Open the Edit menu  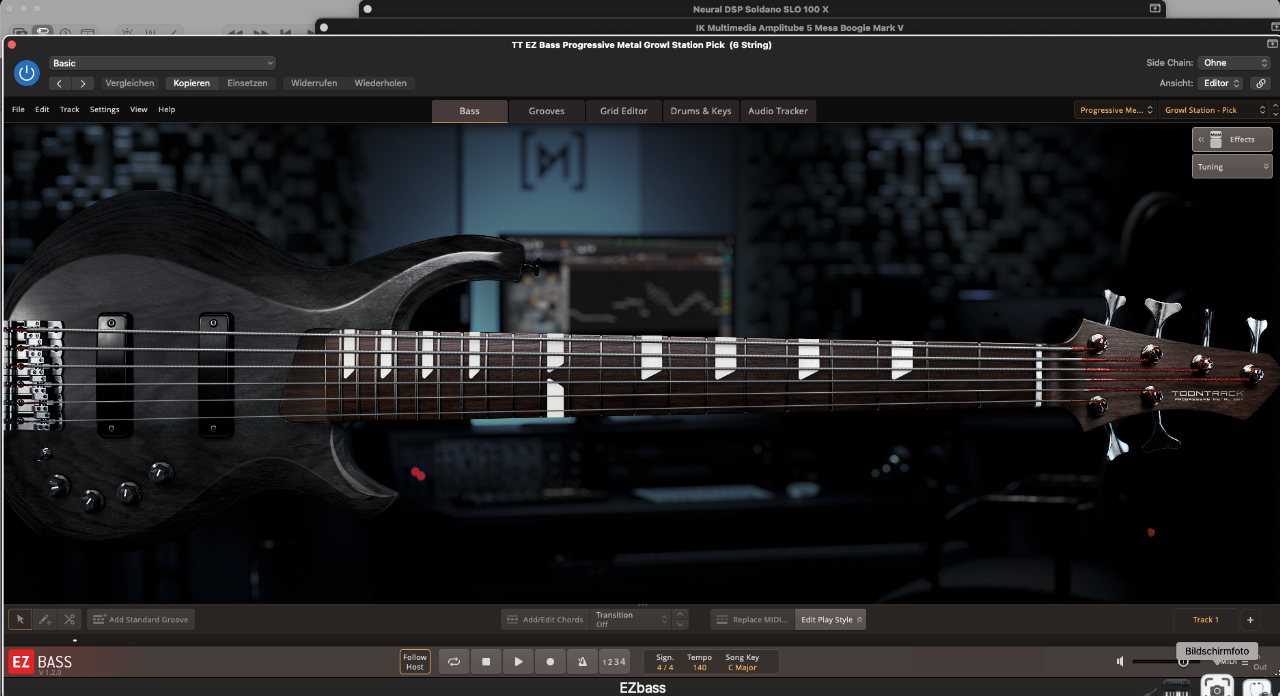coord(42,109)
